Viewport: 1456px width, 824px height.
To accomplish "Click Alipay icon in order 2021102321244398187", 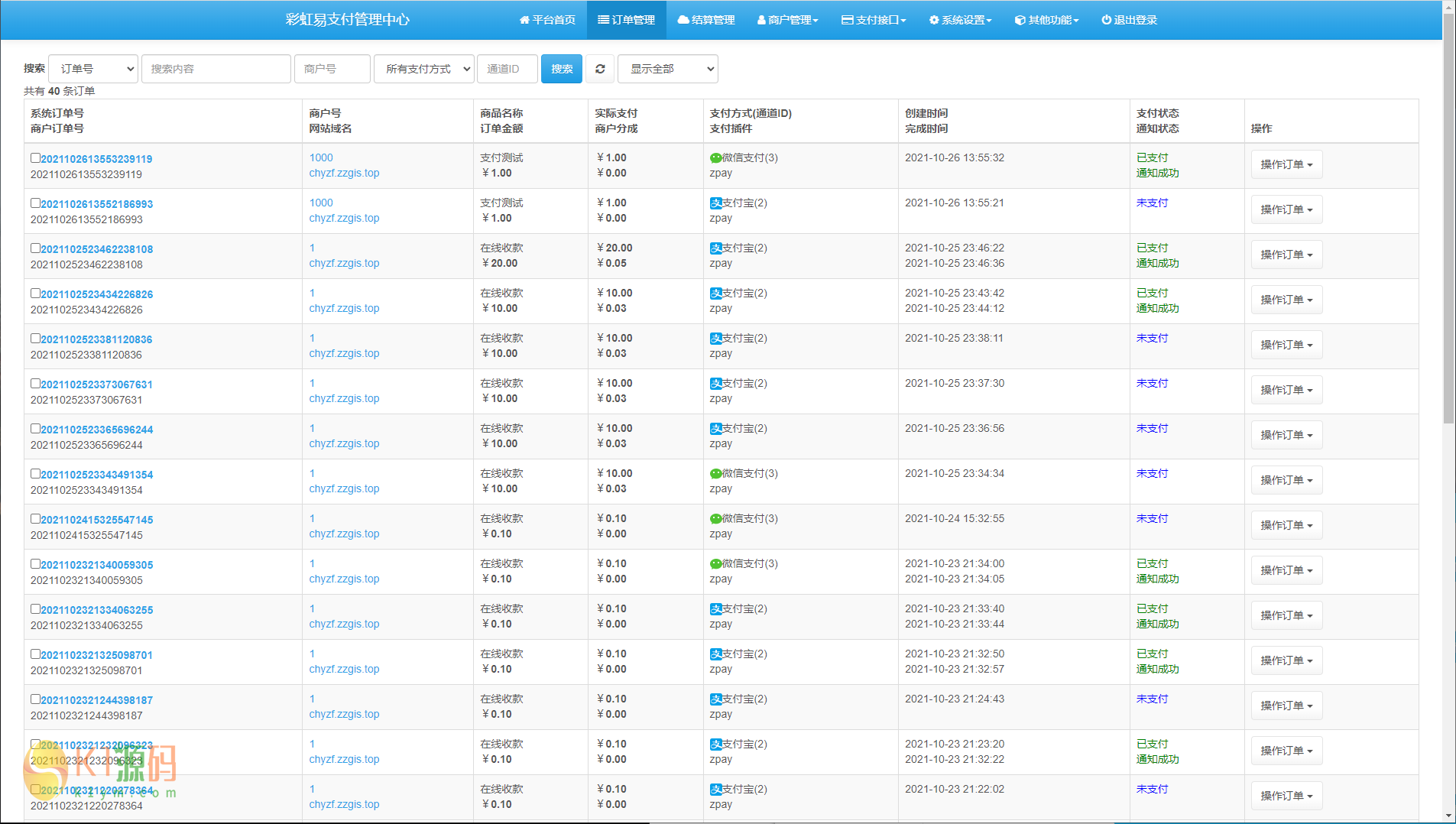I will point(715,699).
